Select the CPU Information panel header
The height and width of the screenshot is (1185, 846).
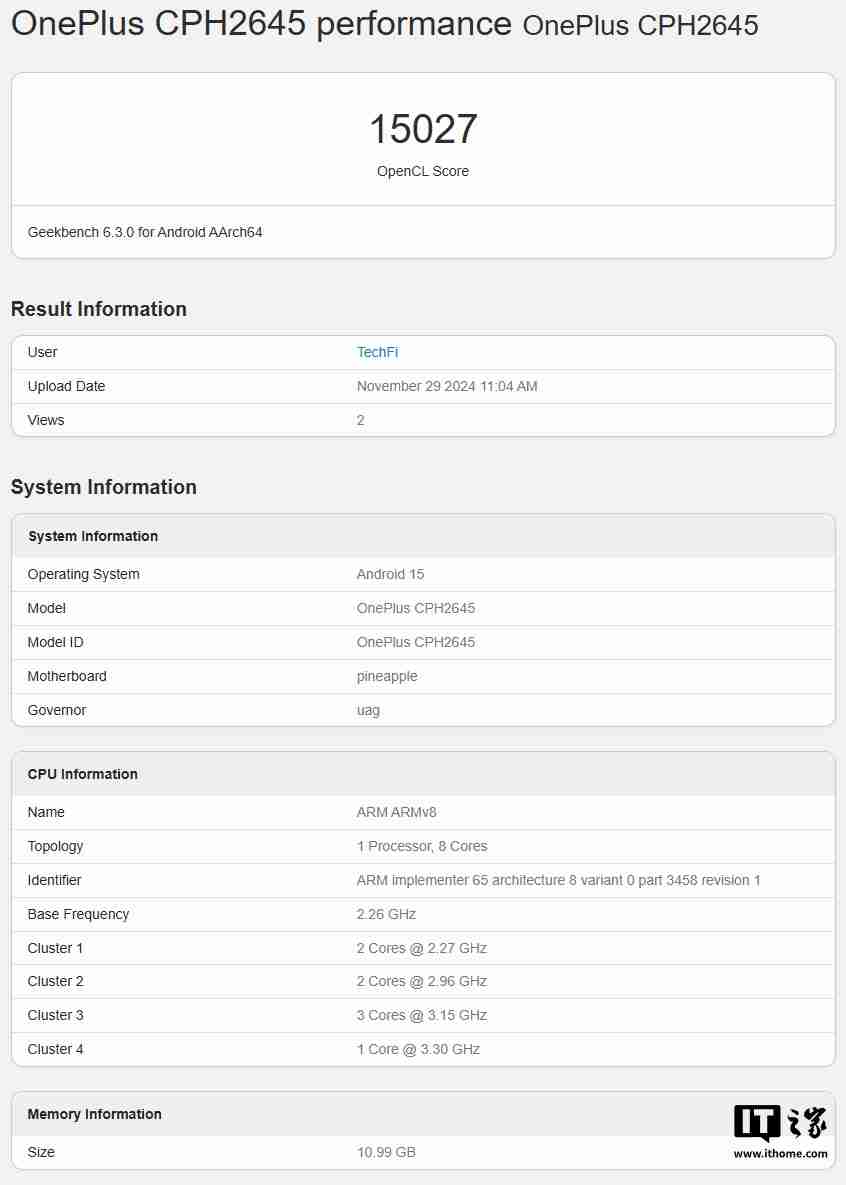(x=82, y=773)
